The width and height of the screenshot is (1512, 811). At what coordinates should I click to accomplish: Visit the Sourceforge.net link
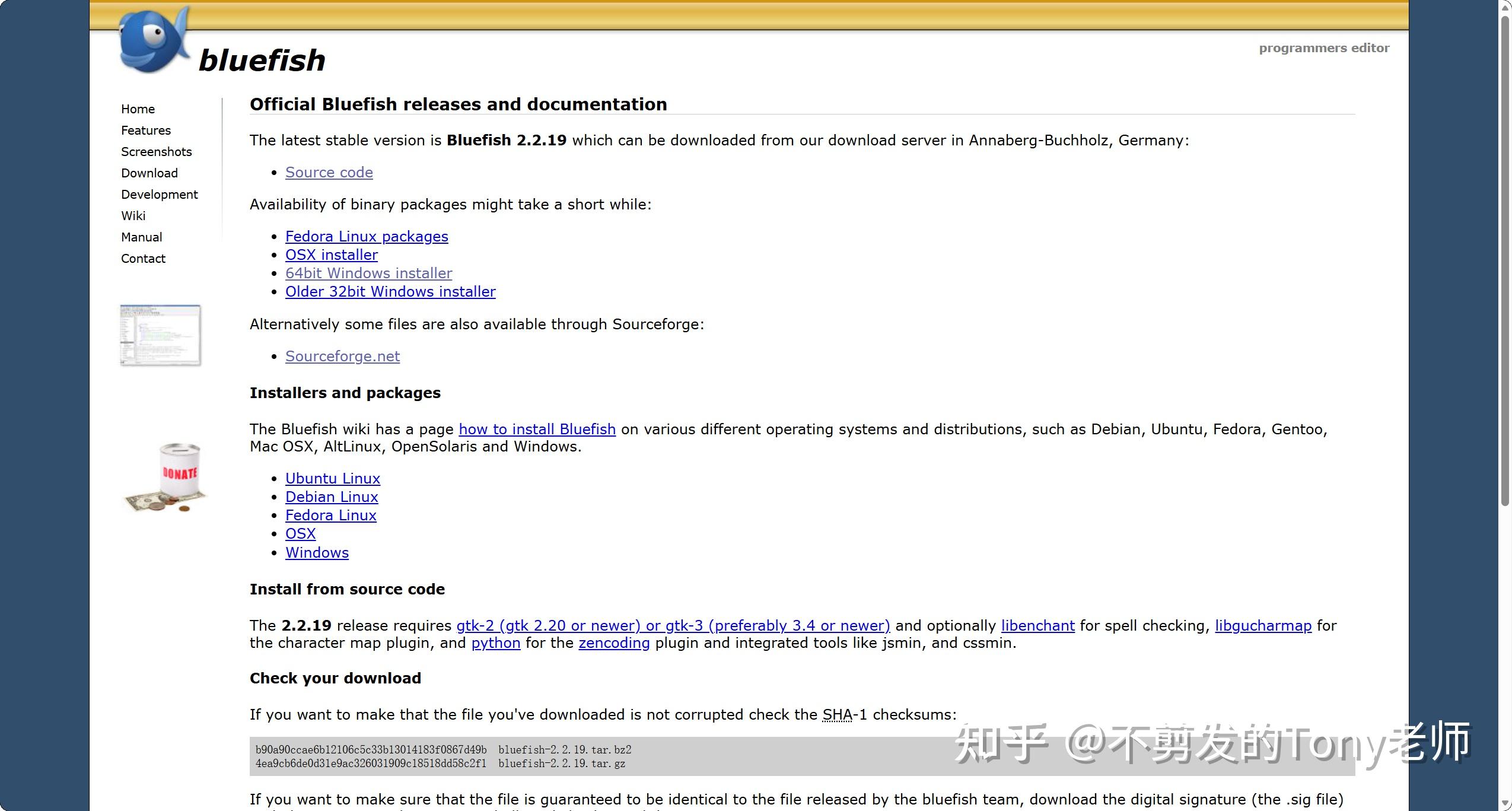pos(343,357)
